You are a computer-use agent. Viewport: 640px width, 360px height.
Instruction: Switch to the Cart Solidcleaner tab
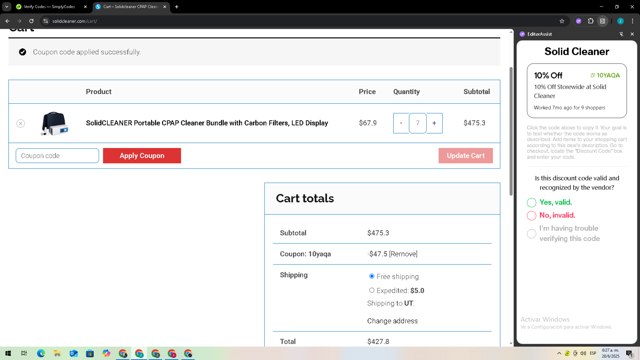(x=130, y=7)
